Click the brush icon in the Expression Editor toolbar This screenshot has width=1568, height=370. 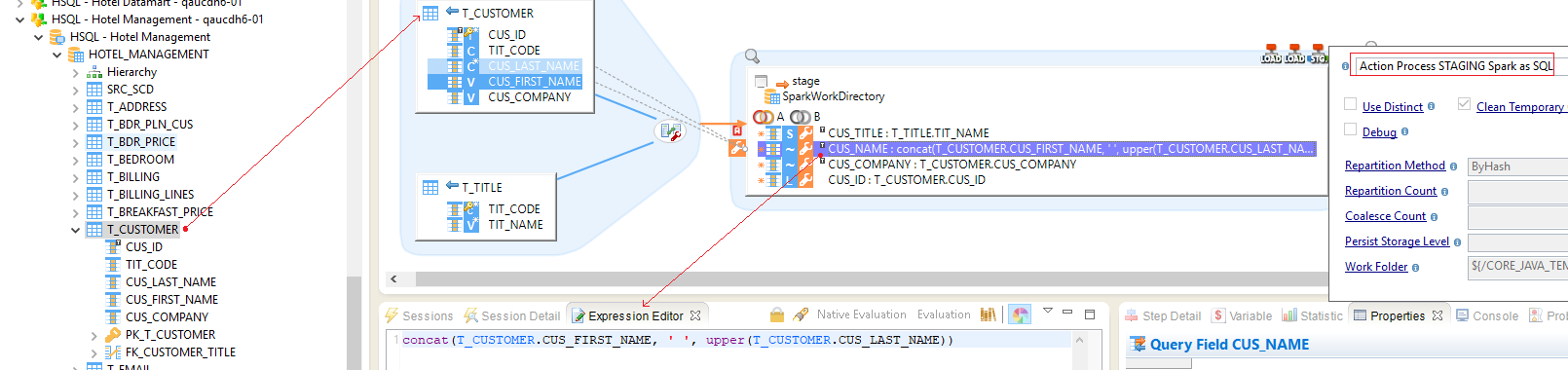tap(801, 315)
